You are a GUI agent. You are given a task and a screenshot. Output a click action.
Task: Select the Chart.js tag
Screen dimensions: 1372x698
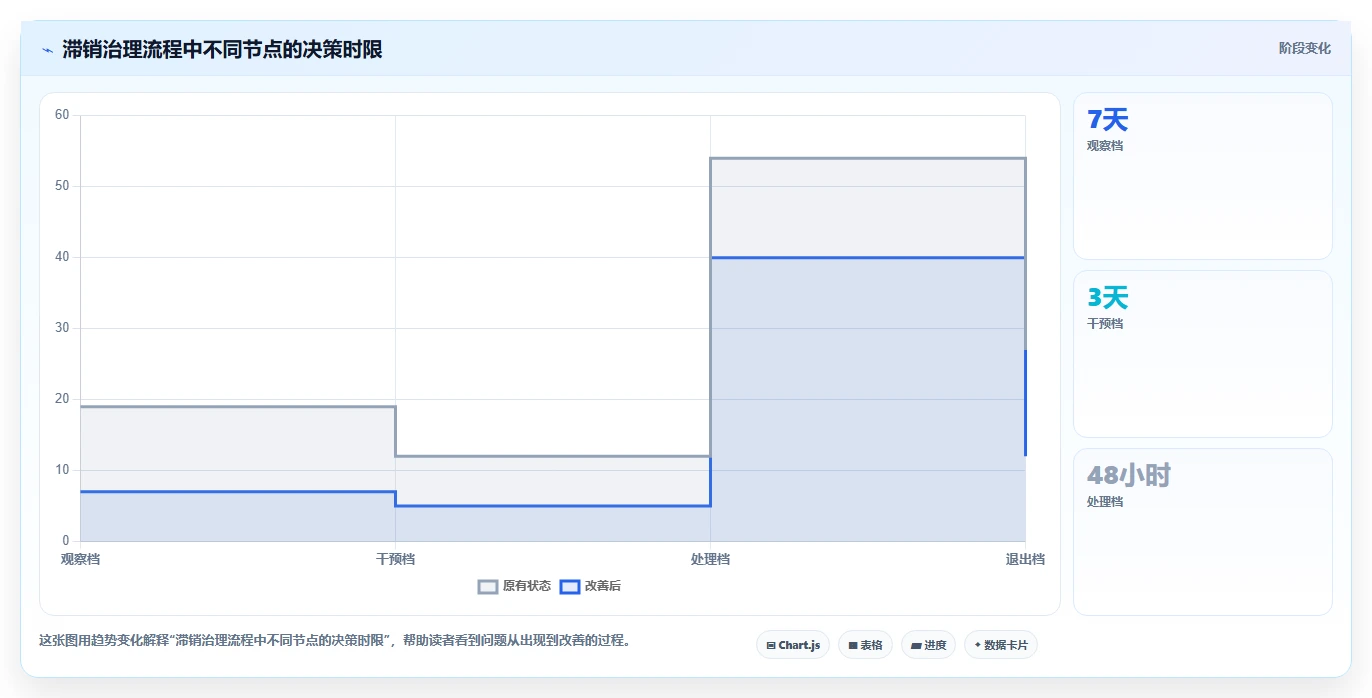(793, 645)
